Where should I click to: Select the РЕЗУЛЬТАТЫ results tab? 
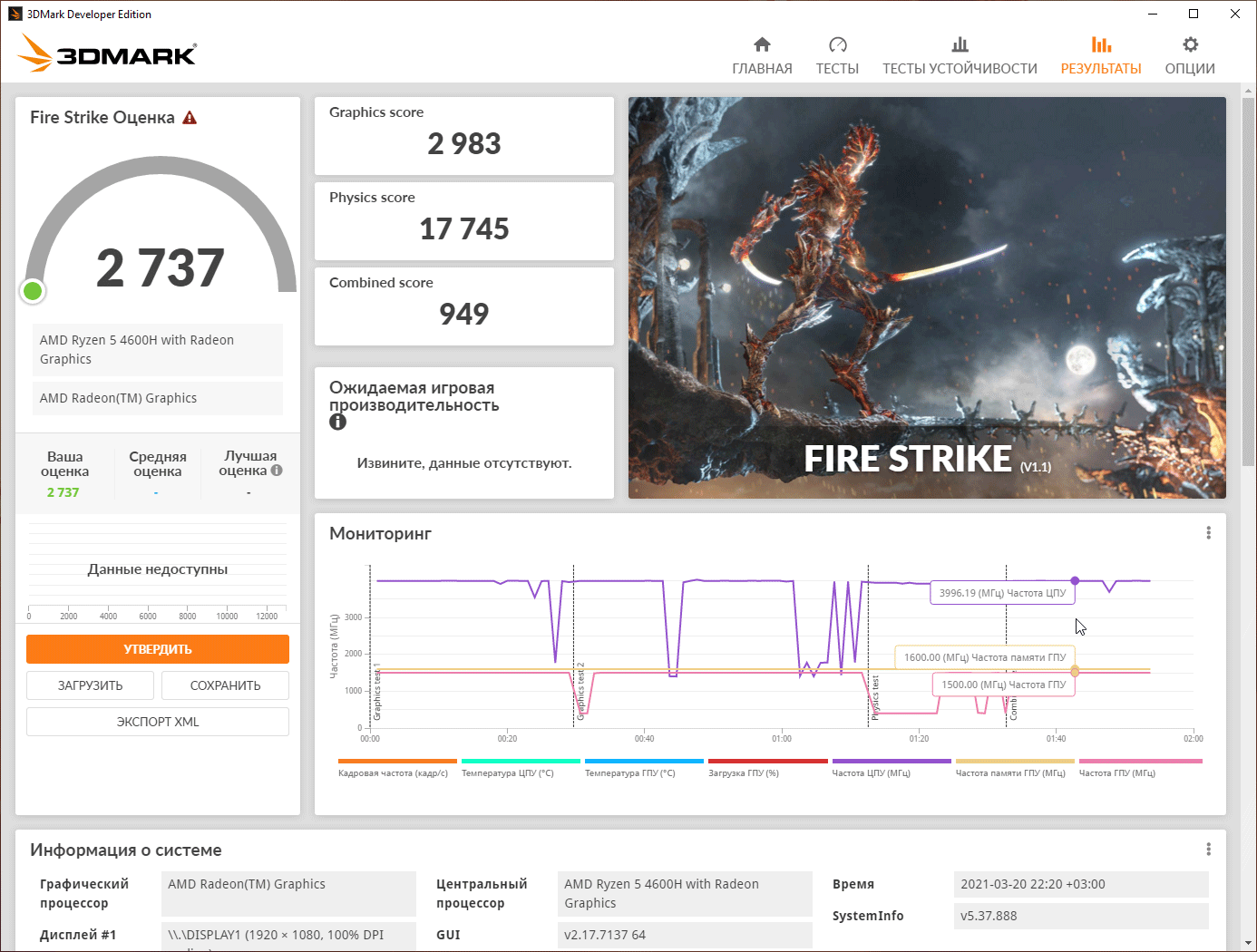[1101, 56]
